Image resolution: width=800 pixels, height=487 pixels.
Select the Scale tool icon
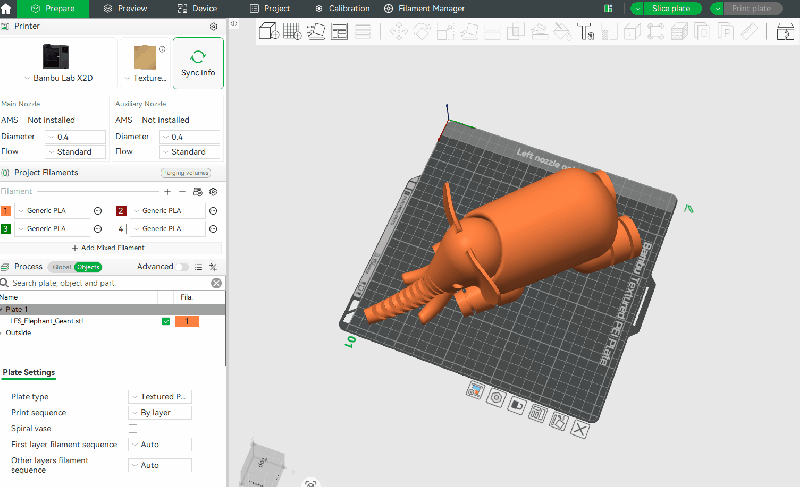pyautogui.click(x=445, y=31)
